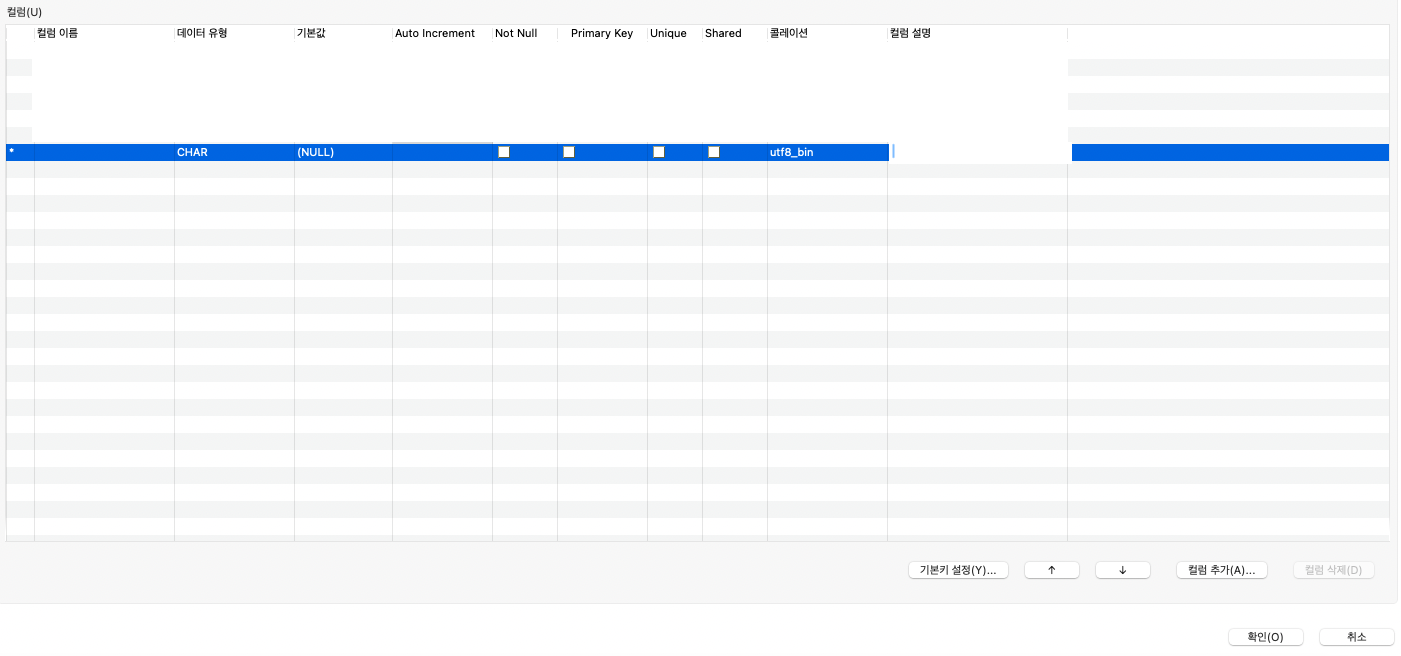This screenshot has width=1401, height=656.
Task: Click the 컬럼 설명 cell of the highlighted row
Action: 975,152
